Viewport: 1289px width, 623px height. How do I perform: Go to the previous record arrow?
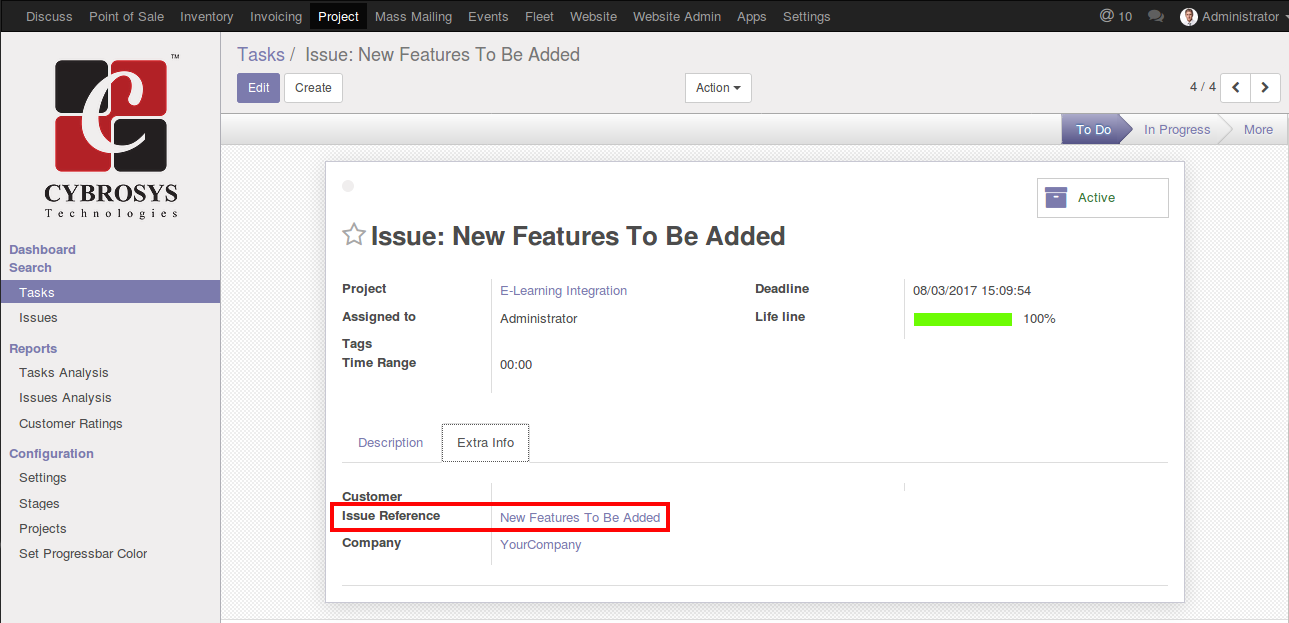1236,88
